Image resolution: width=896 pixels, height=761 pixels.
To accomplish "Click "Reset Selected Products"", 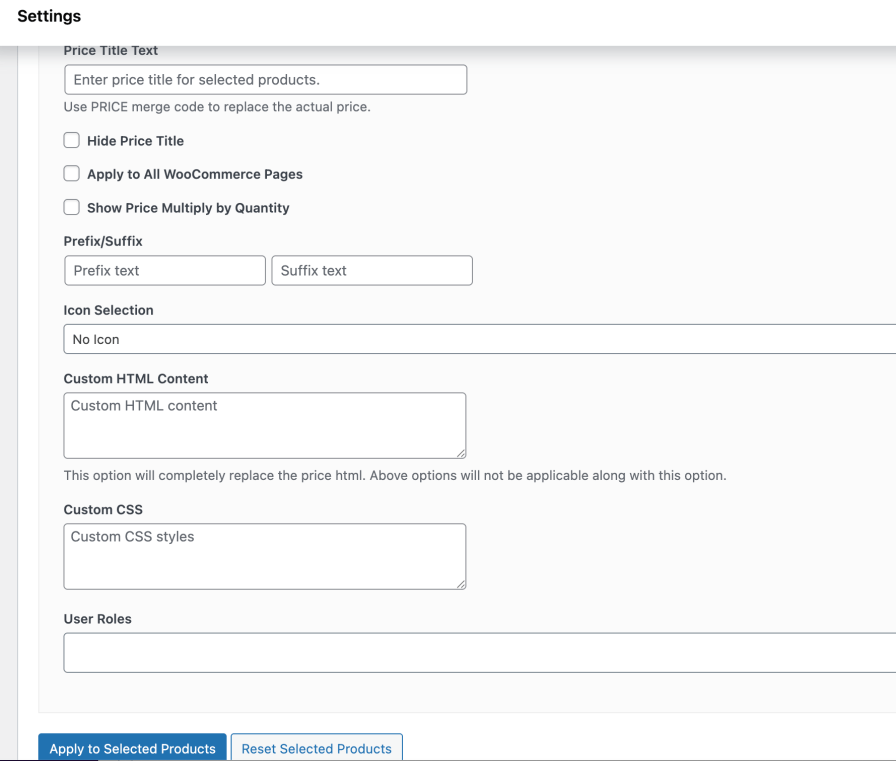I will [x=316, y=748].
